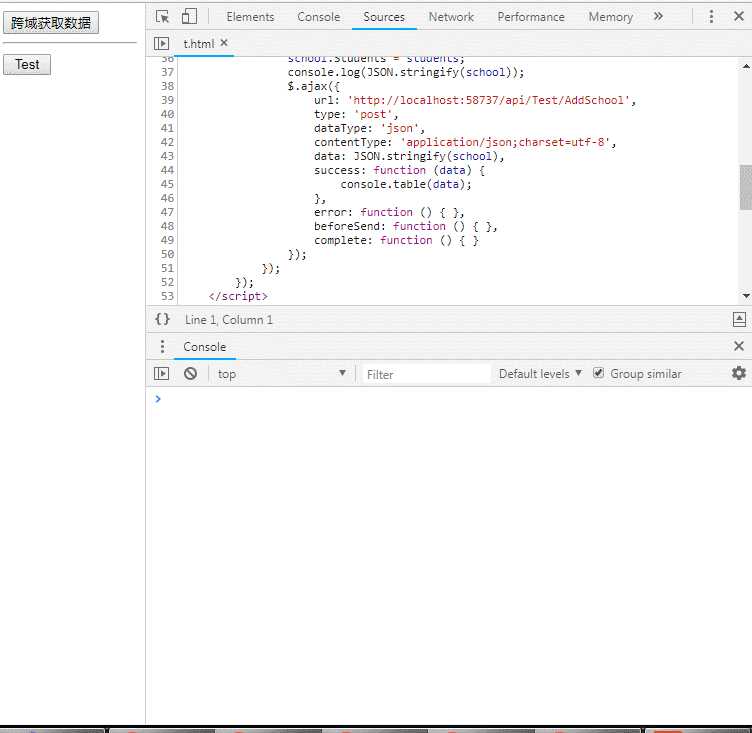Show the Sources navigator pane

162,44
